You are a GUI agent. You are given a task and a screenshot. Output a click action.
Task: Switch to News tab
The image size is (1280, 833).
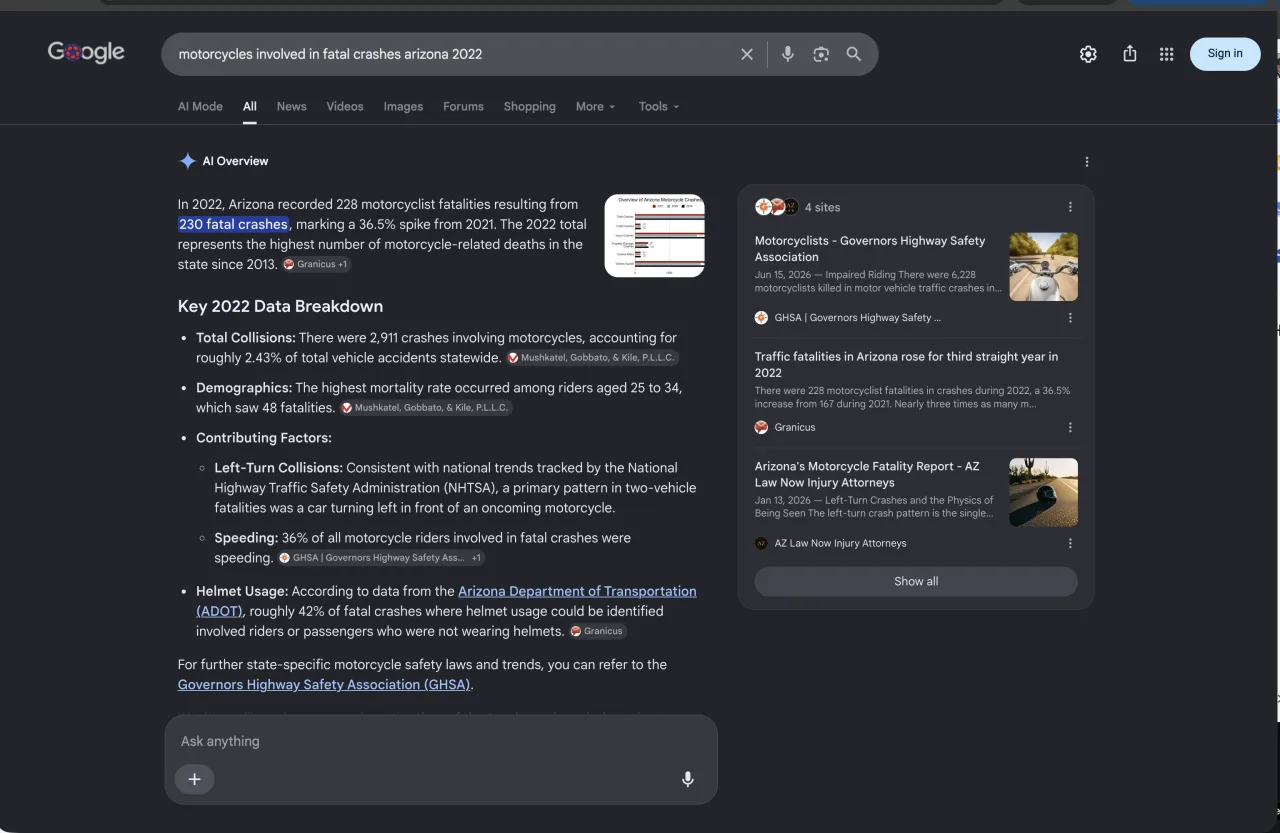click(x=291, y=107)
